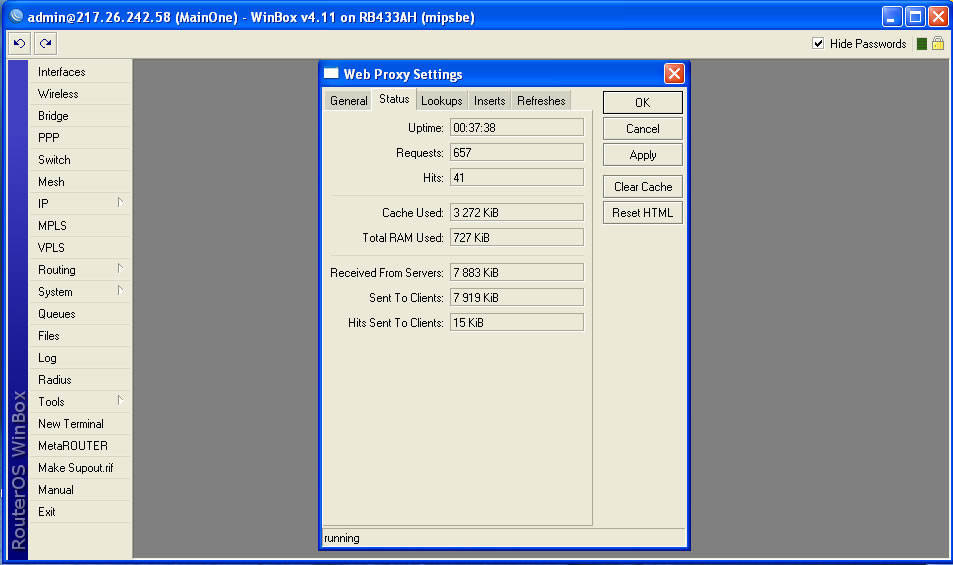The height and width of the screenshot is (565, 953).
Task: Open the Files menu
Action: 80,335
